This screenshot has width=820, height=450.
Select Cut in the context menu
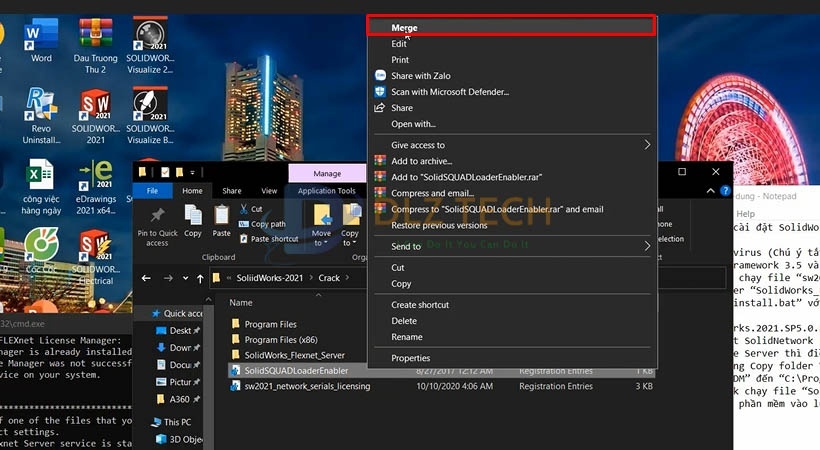[x=511, y=267]
